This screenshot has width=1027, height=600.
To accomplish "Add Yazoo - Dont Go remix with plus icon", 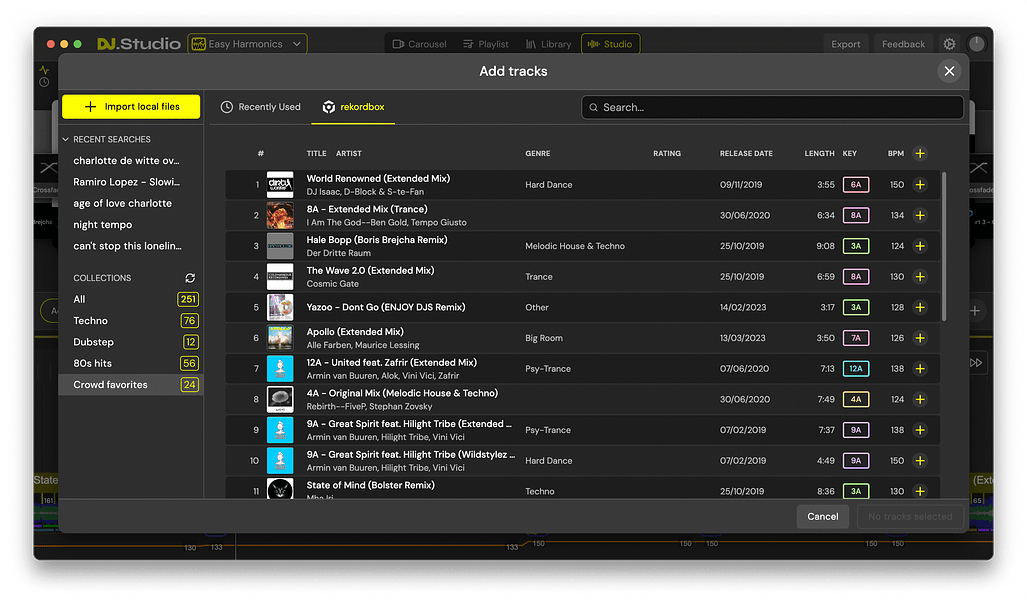I will point(920,307).
